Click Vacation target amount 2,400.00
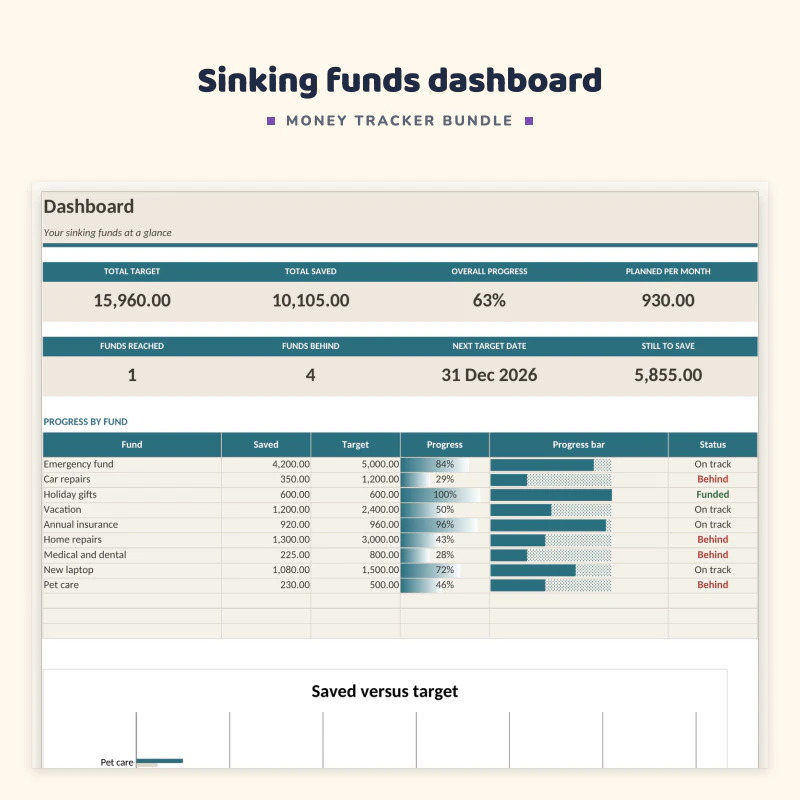The width and height of the screenshot is (800, 800). point(381,509)
